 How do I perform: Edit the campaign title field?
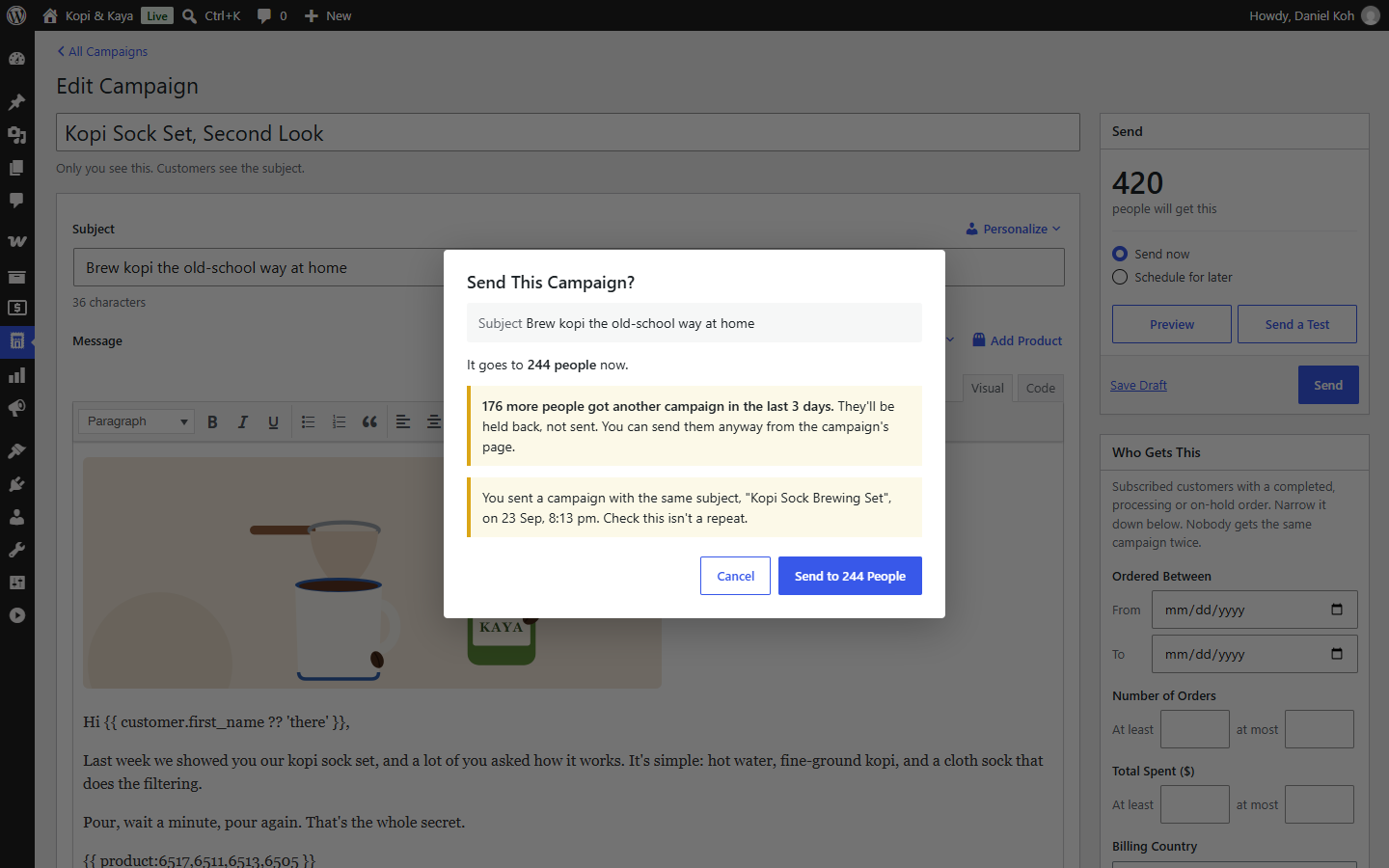tap(568, 132)
